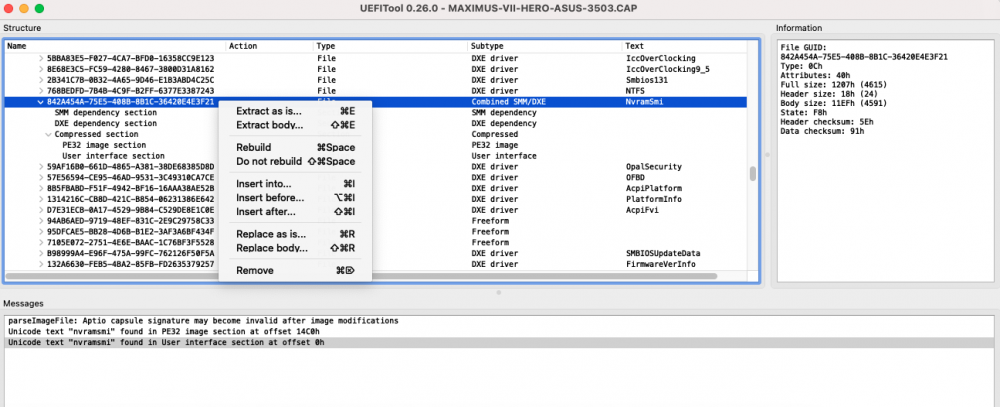The width and height of the screenshot is (1000, 407).
Task: Click the Combined SMM/DXE subtype cell
Action: (508, 101)
